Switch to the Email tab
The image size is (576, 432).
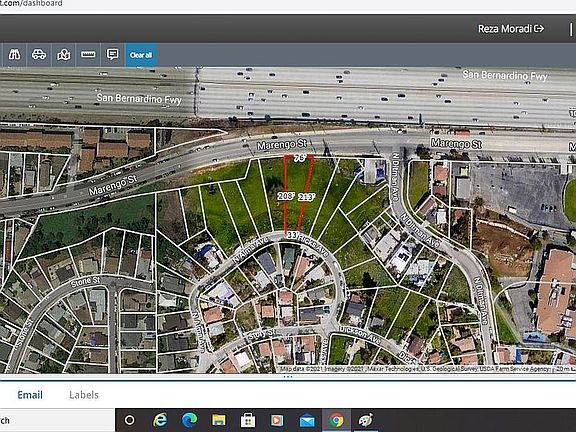(30, 395)
